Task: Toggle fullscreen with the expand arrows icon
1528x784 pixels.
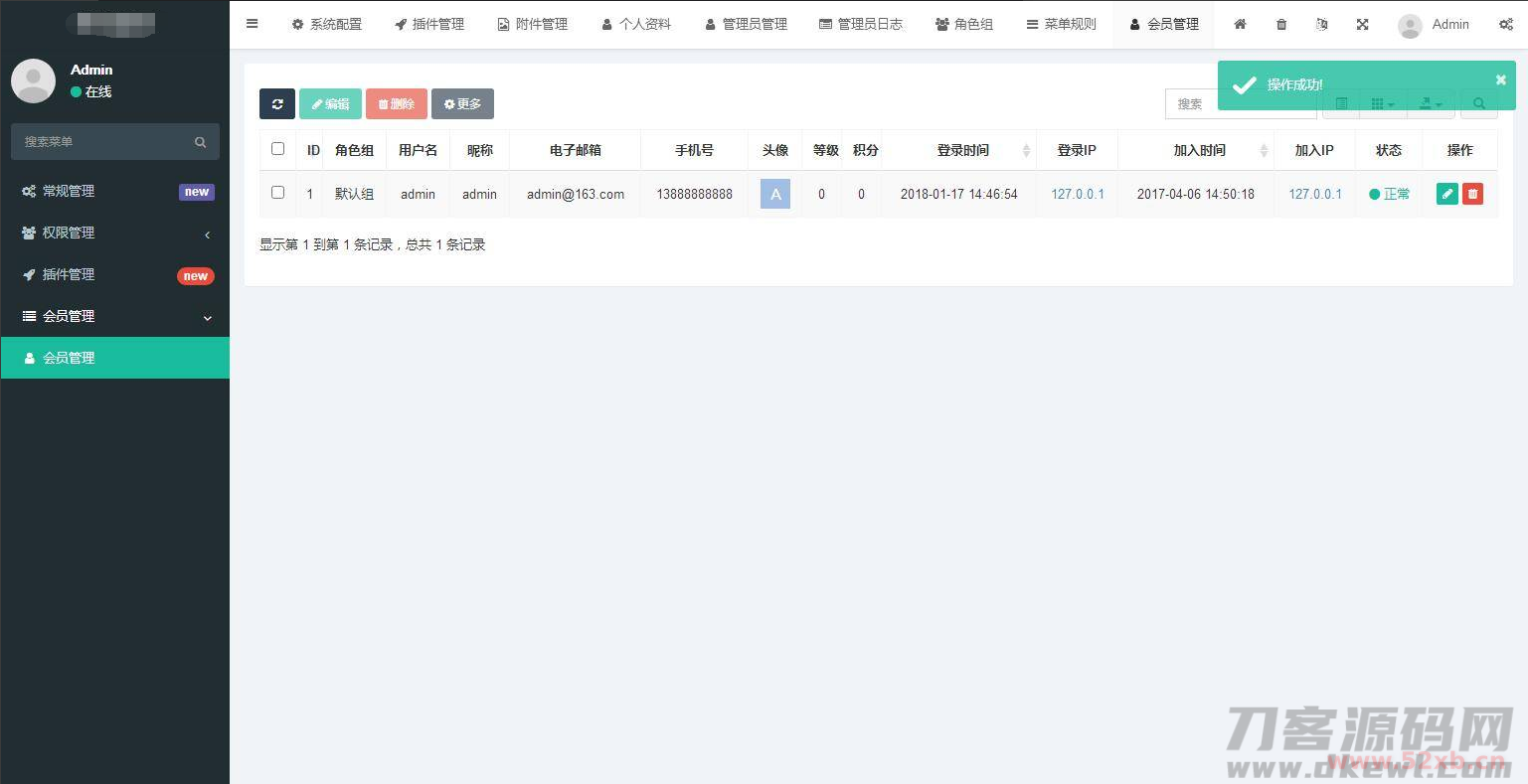Action: pyautogui.click(x=1362, y=25)
